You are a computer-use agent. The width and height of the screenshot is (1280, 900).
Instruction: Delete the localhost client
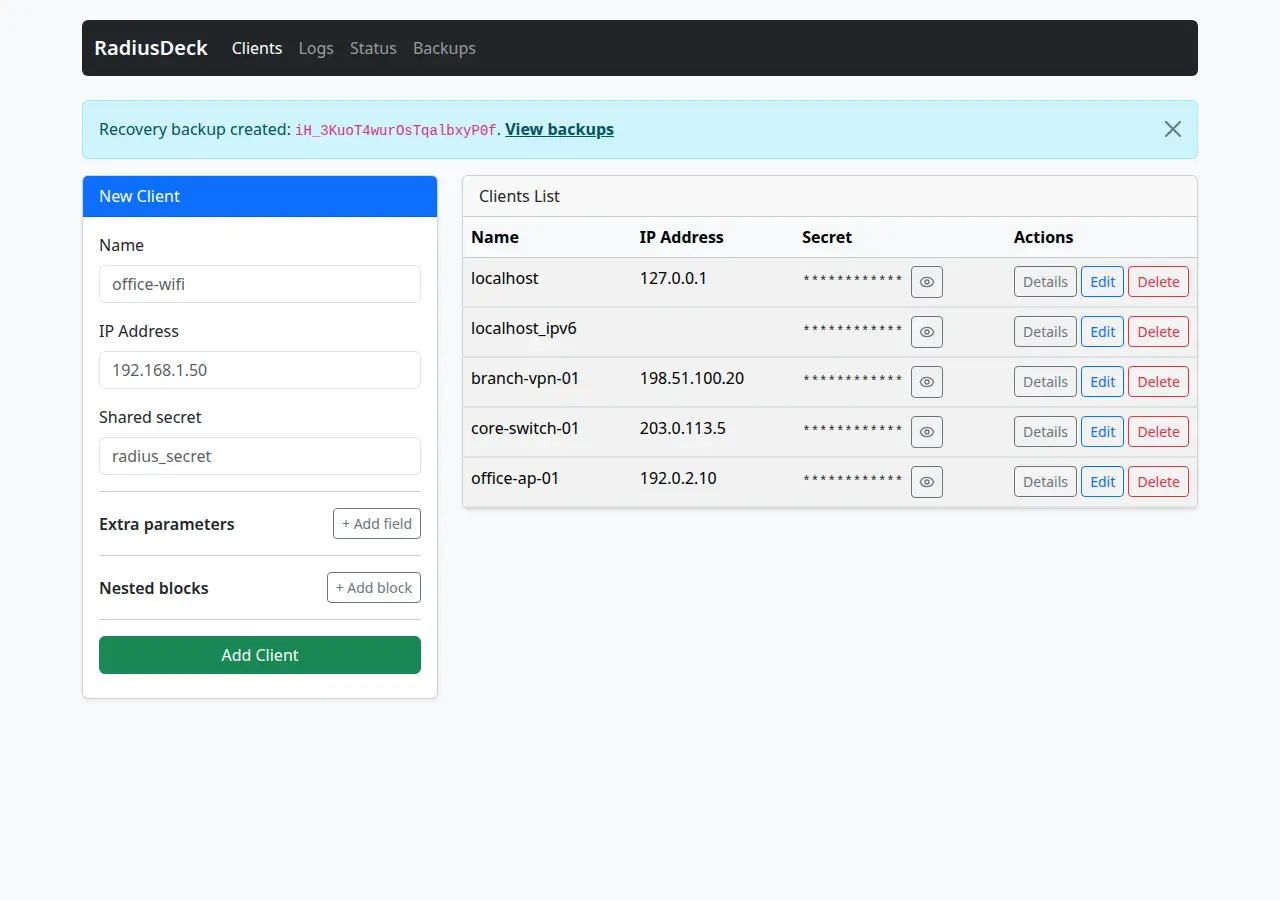(1158, 282)
